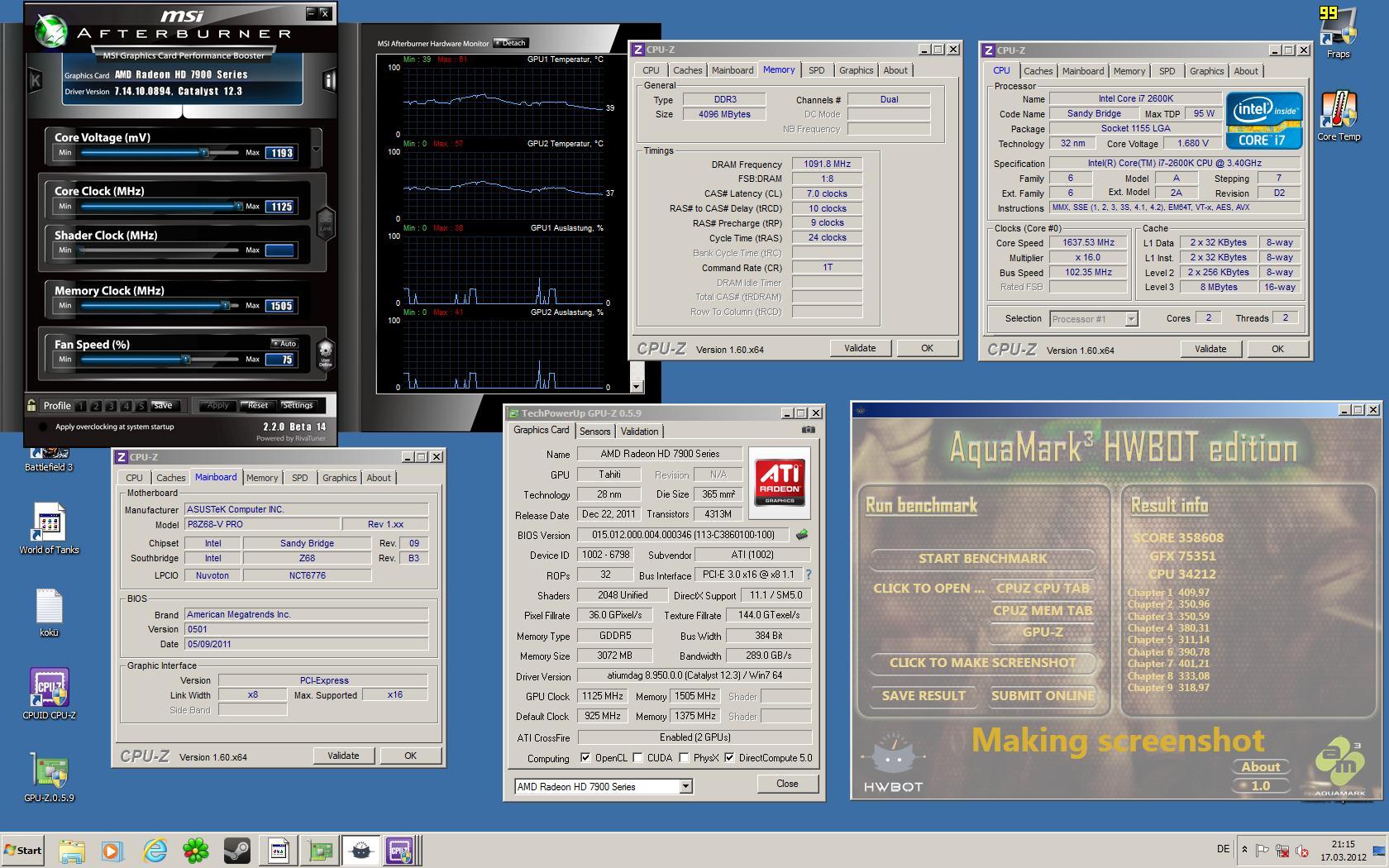Image resolution: width=1389 pixels, height=868 pixels.
Task: Click the CPUZ MEM TAB option in AquaMark
Action: point(1043,611)
